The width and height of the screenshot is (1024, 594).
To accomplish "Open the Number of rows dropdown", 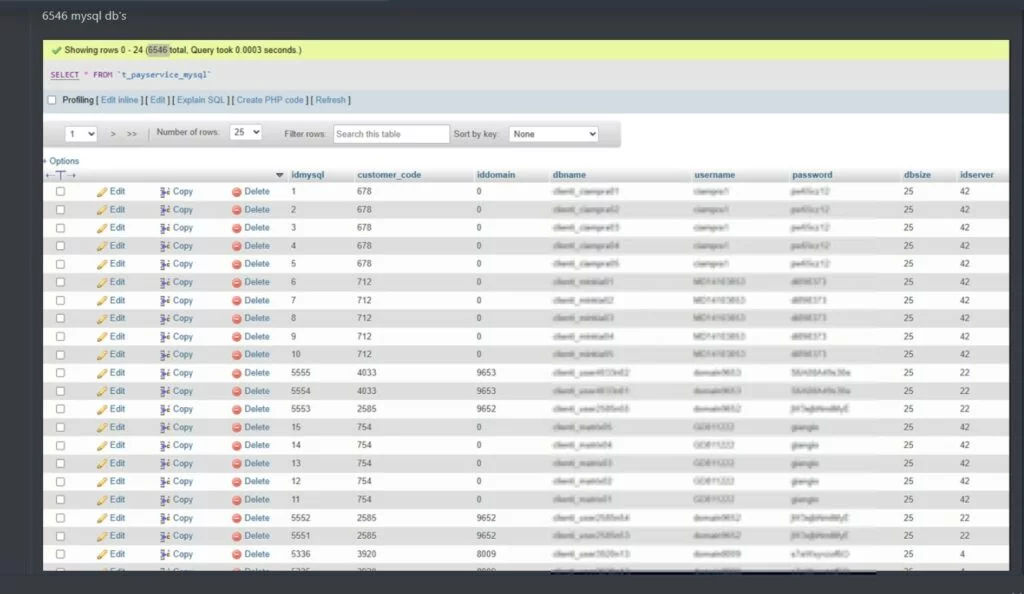I will coord(245,132).
